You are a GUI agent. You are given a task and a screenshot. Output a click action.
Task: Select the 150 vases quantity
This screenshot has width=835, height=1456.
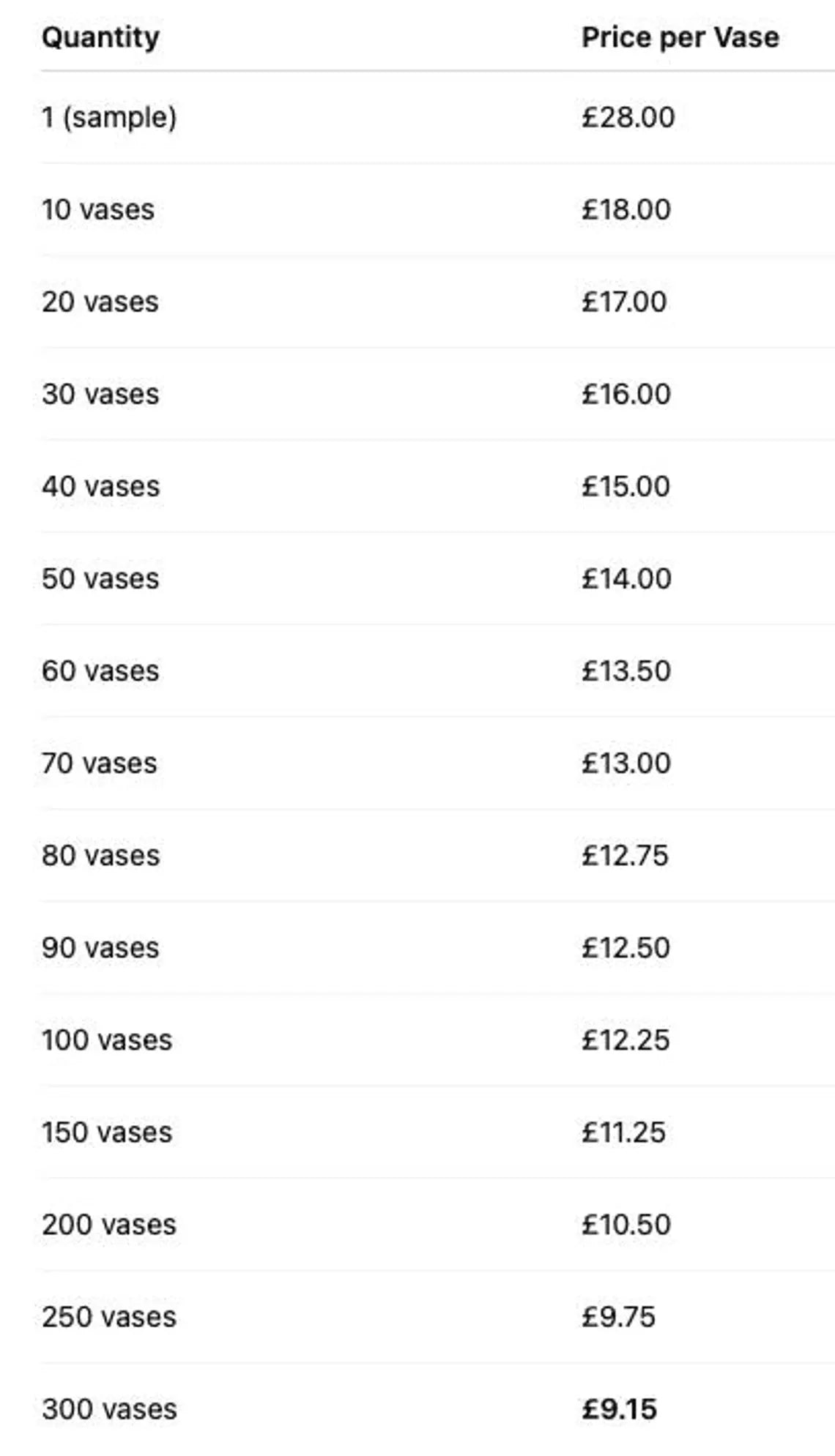point(107,1132)
